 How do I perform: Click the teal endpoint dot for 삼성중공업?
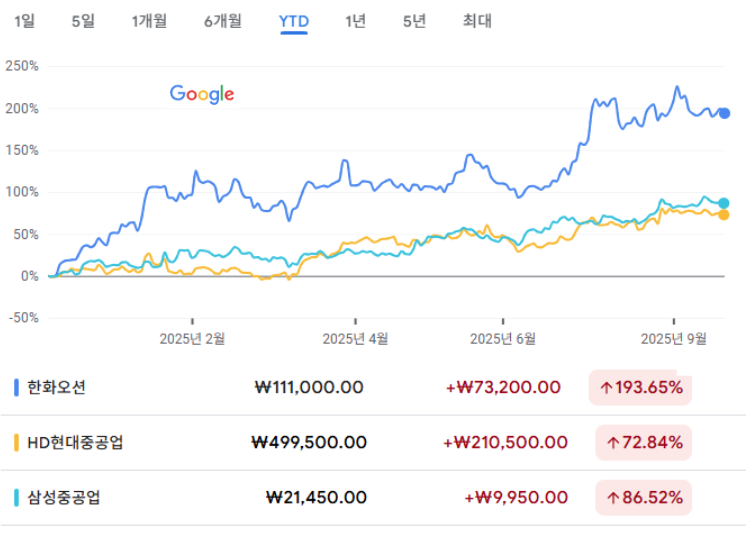[x=723, y=203]
